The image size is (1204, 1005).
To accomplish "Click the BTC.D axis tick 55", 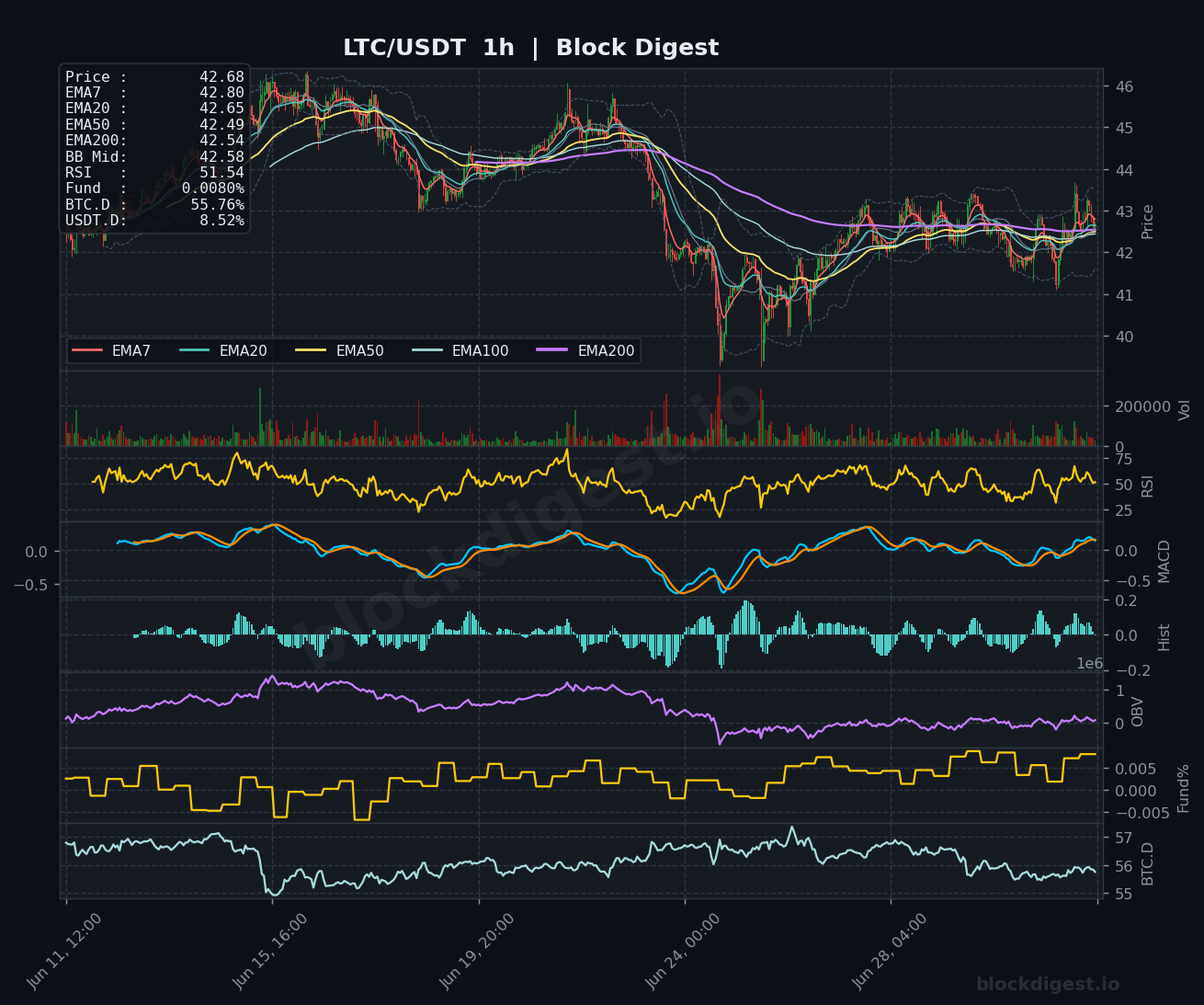I will [x=1124, y=894].
